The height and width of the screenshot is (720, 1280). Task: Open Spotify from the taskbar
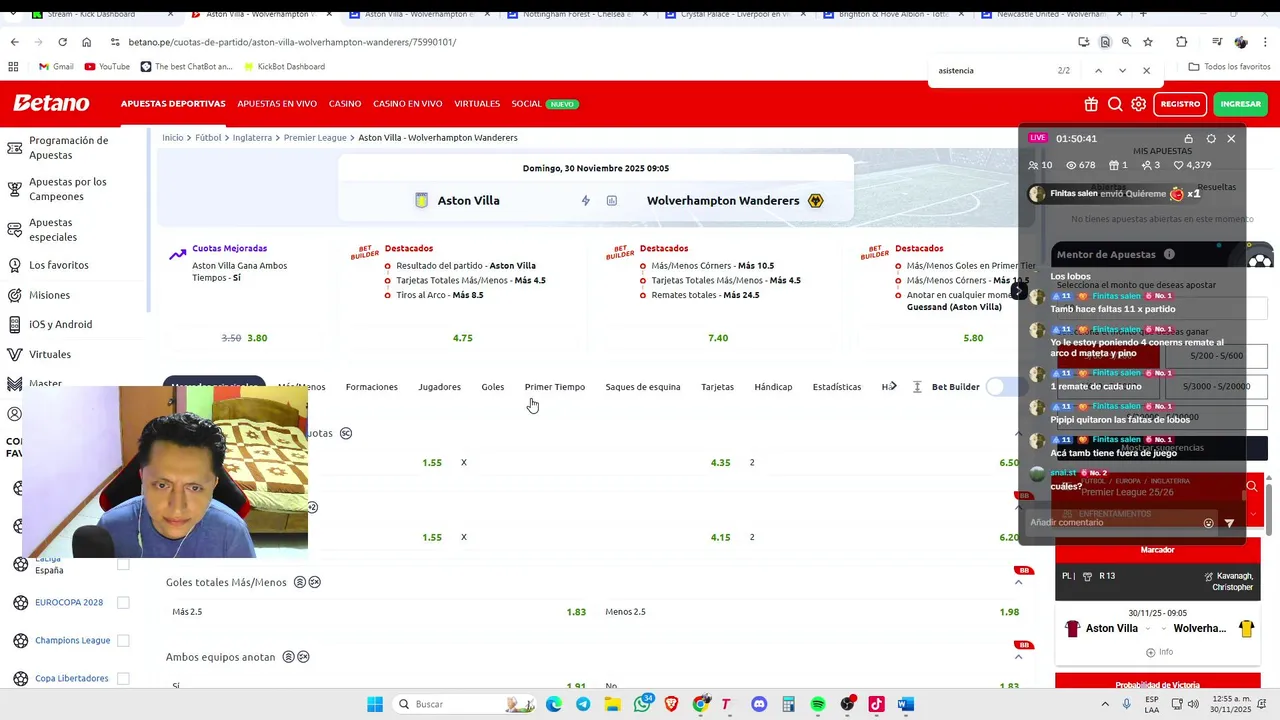[x=818, y=704]
